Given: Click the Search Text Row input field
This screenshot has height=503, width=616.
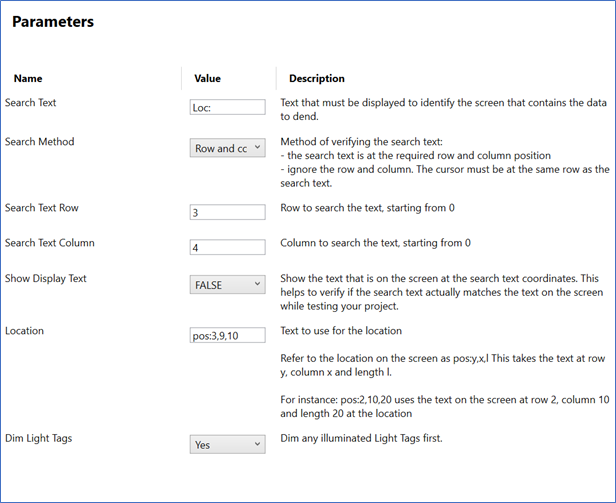Looking at the screenshot, I should [x=227, y=212].
